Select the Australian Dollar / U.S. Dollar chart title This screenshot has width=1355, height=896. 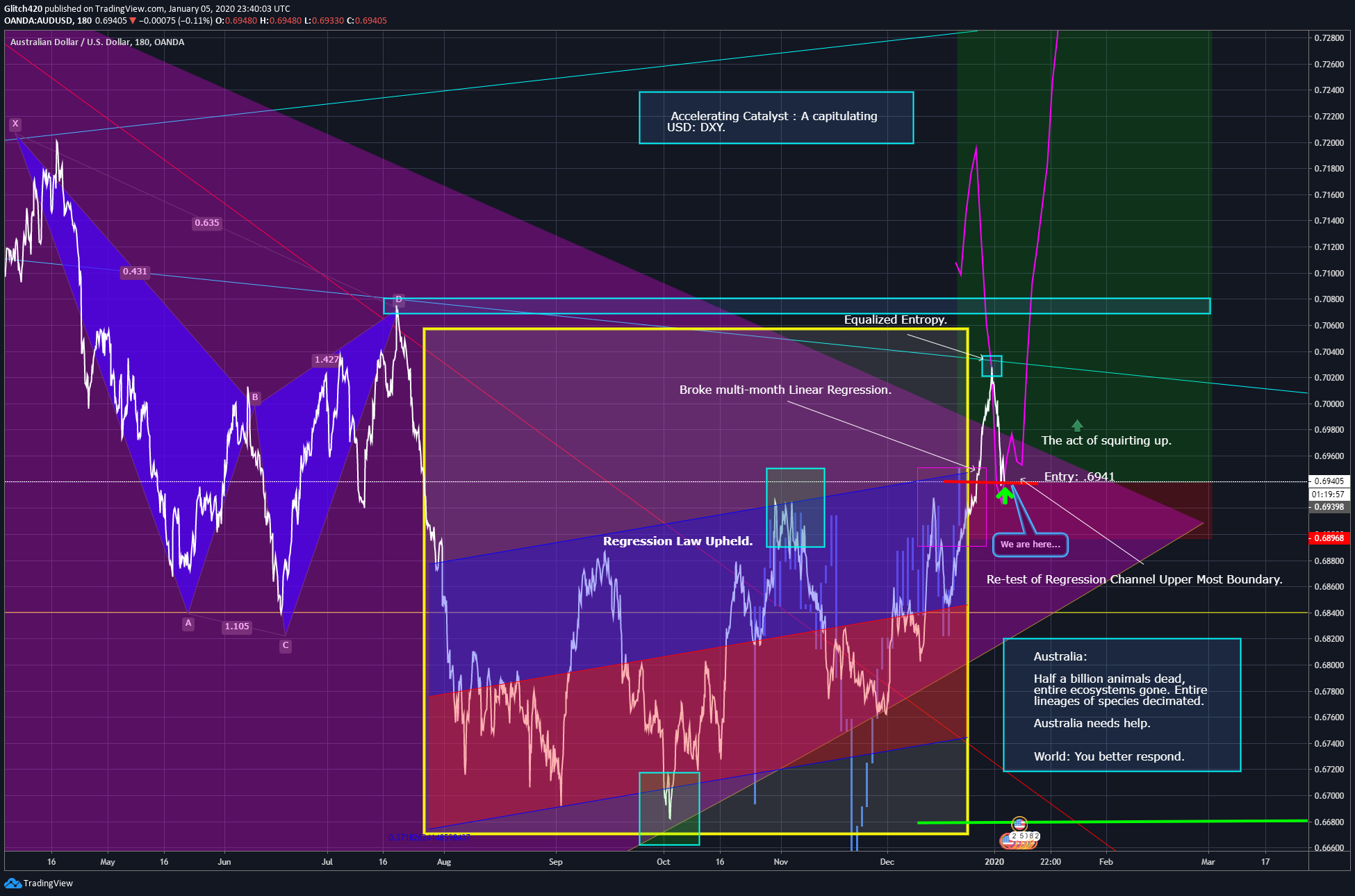97,42
